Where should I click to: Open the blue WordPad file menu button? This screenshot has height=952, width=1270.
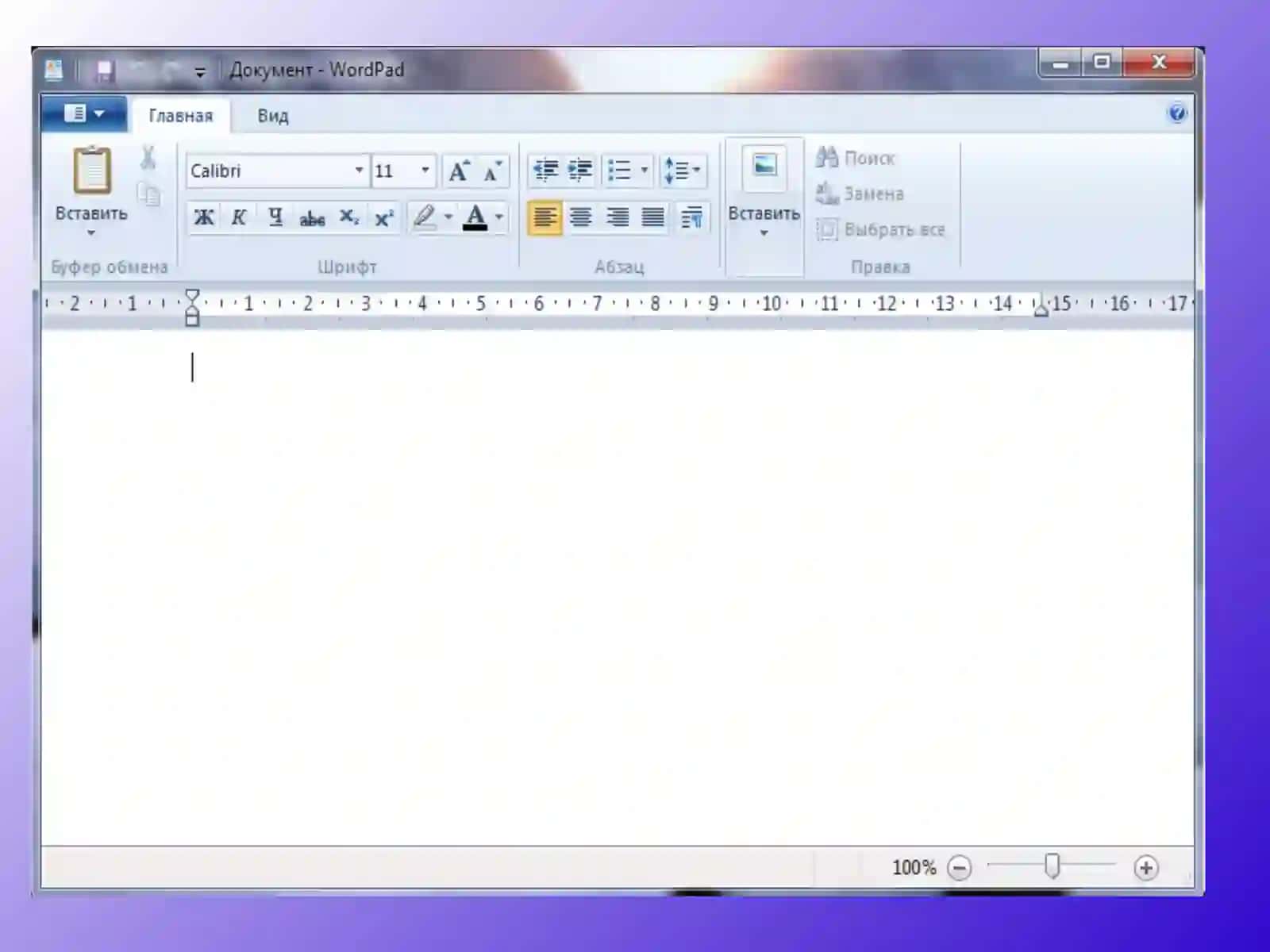(83, 113)
